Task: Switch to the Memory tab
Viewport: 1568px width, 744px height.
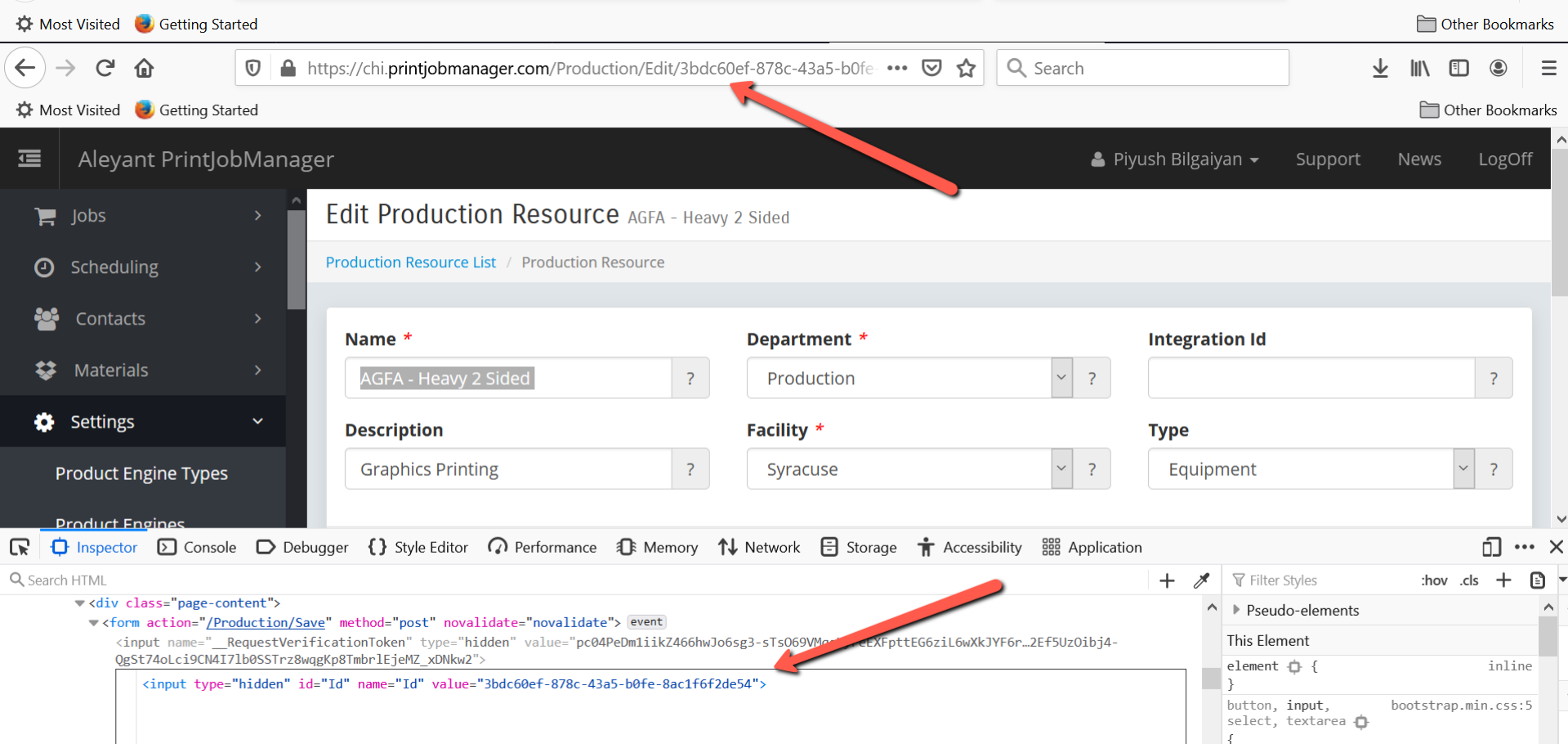Action: point(658,547)
